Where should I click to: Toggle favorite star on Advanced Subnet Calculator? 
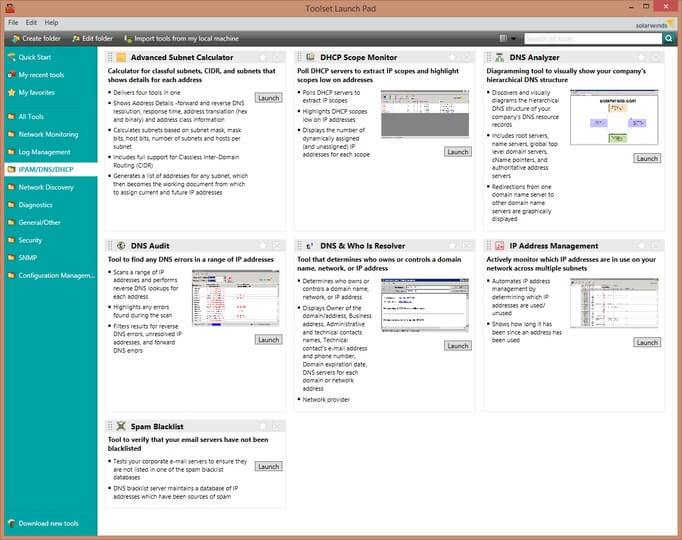click(x=263, y=57)
